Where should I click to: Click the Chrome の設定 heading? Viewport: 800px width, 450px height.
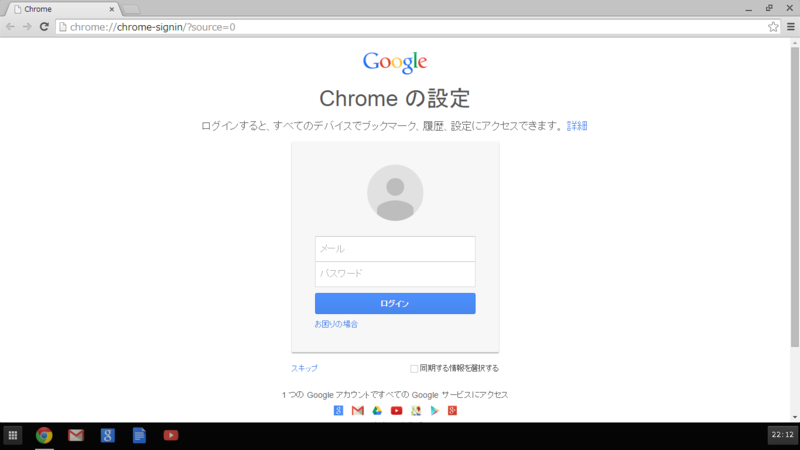coord(394,98)
